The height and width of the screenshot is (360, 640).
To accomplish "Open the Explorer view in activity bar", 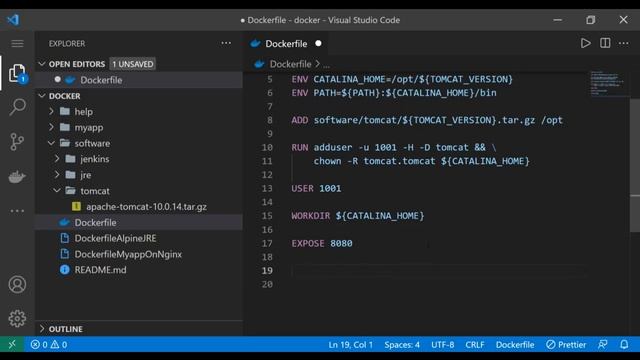I will (x=17, y=73).
